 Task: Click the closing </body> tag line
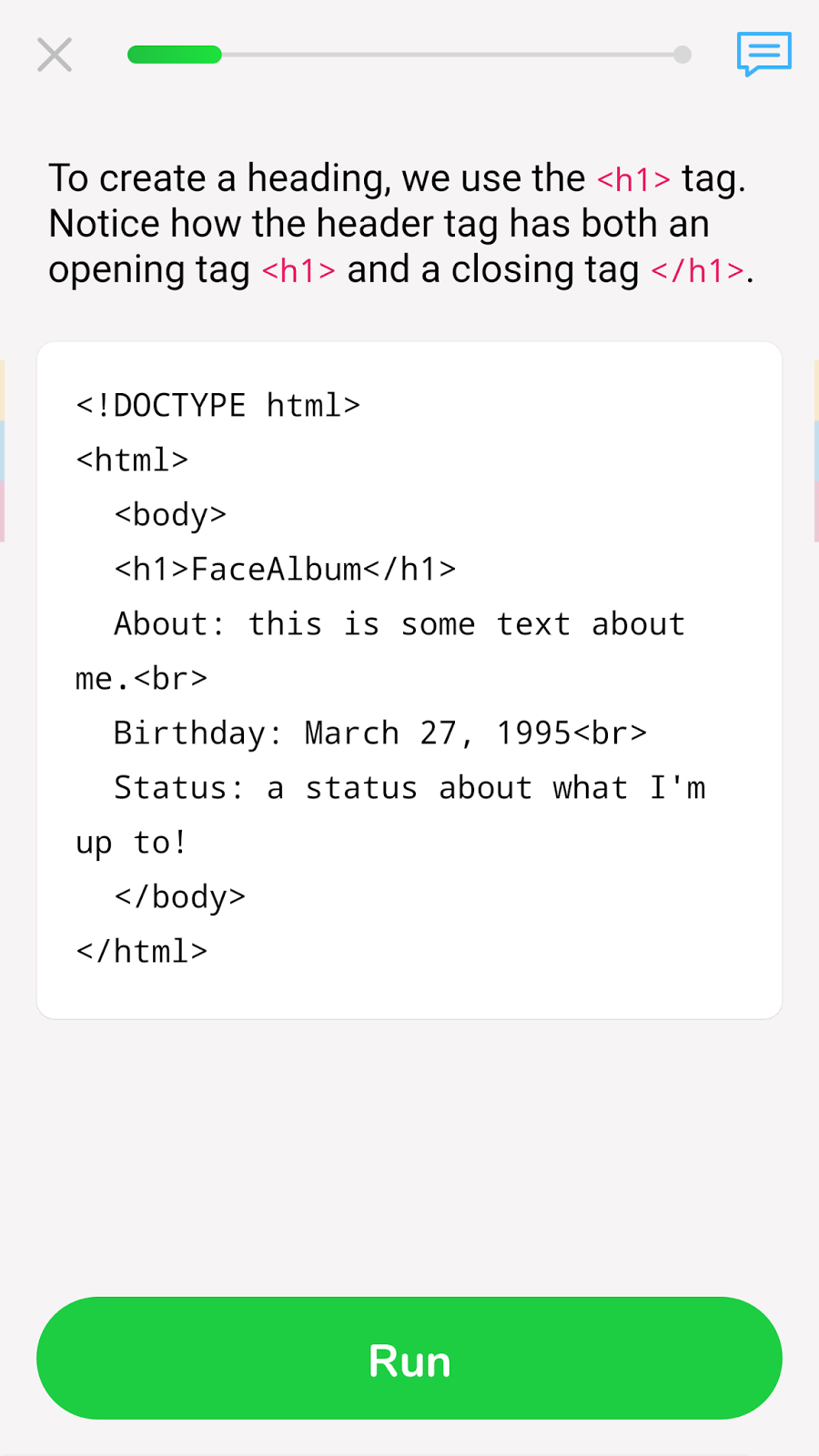click(180, 897)
